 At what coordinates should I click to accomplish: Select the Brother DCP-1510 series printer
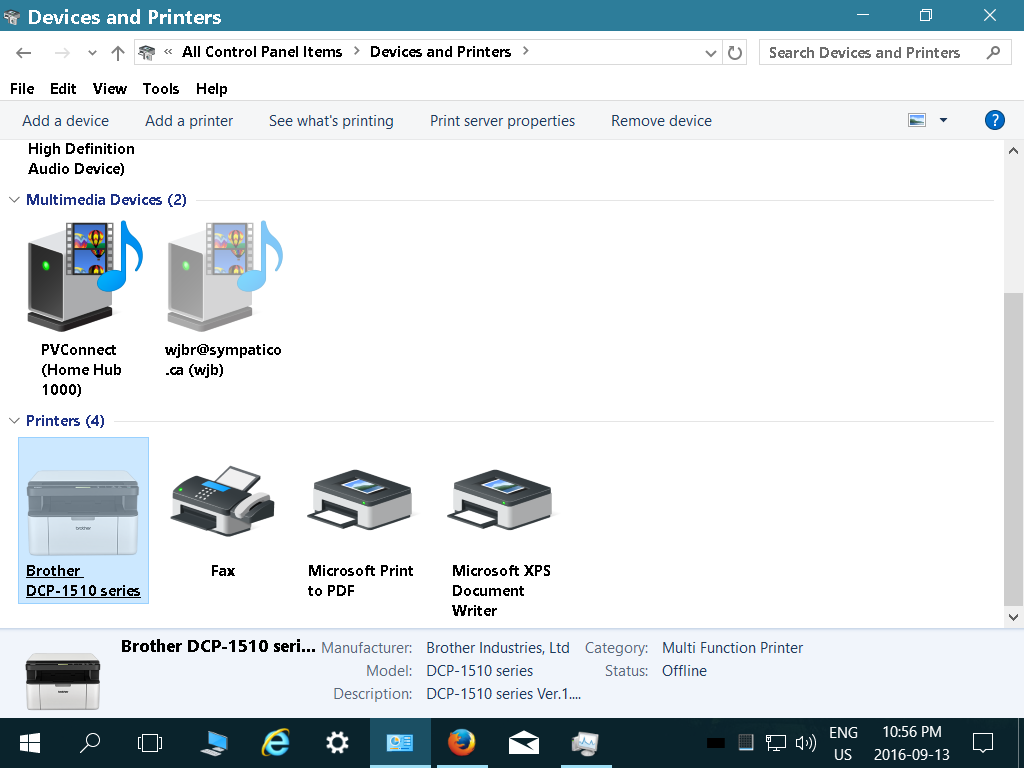[x=84, y=520]
